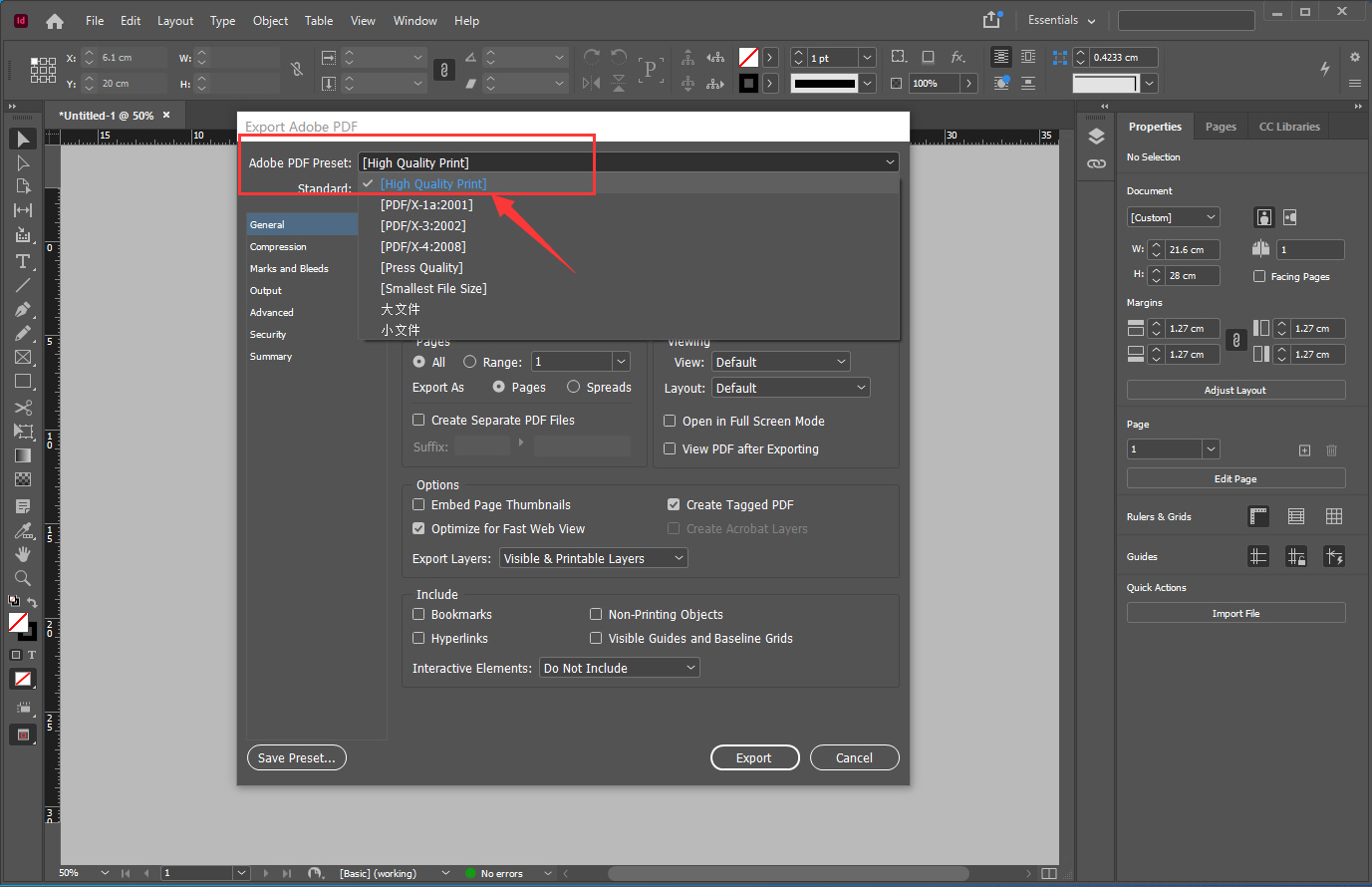This screenshot has height=887, width=1372.
Task: Open the page Range dropdown
Action: 622,362
